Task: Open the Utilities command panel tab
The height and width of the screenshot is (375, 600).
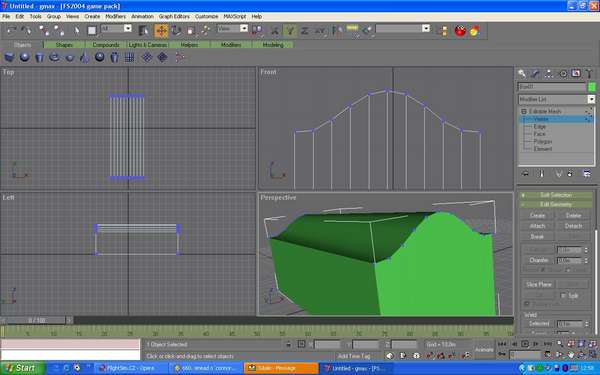Action: click(x=589, y=73)
